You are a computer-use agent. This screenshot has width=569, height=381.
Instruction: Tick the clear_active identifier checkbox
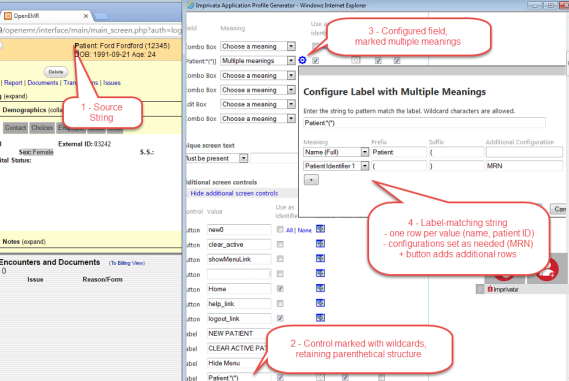click(280, 244)
